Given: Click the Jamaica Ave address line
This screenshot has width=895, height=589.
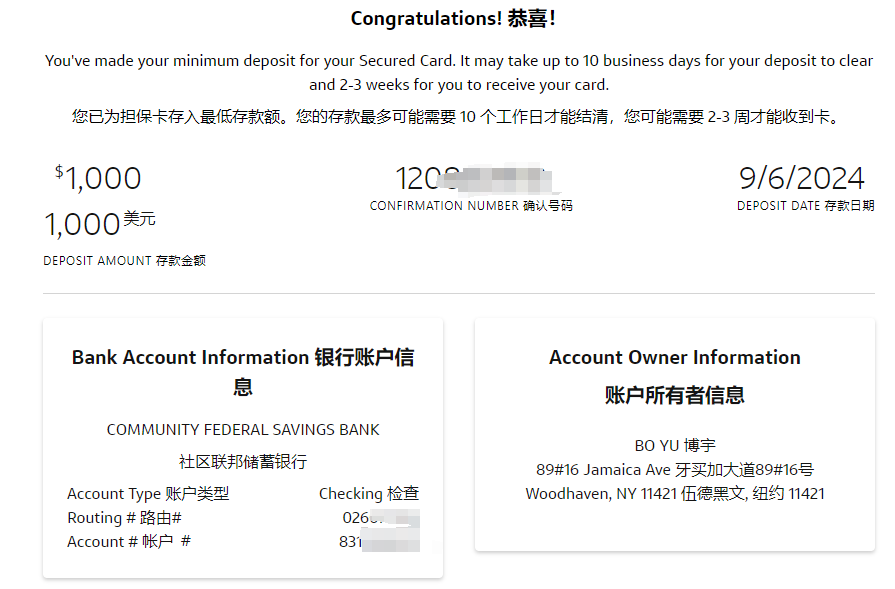Looking at the screenshot, I should click(x=675, y=470).
